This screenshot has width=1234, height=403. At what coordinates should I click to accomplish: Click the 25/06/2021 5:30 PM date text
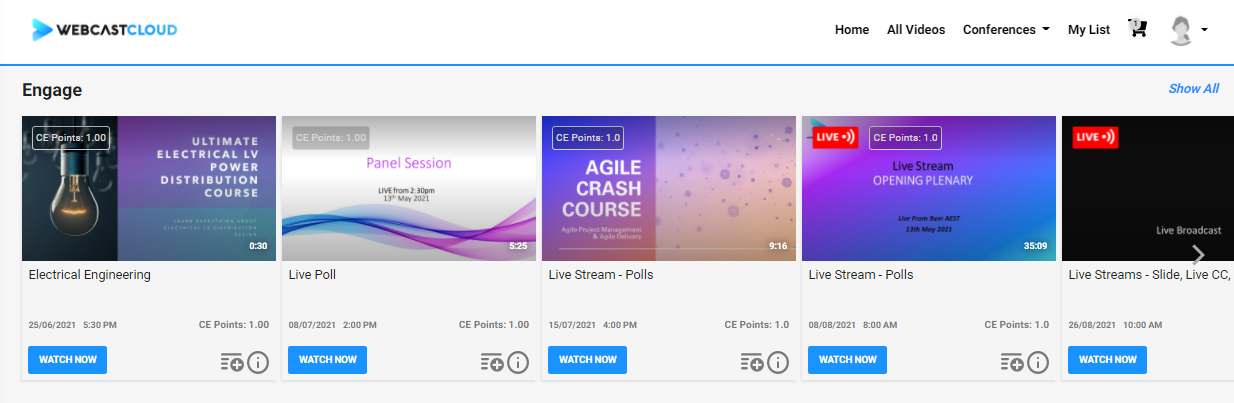tap(72, 325)
